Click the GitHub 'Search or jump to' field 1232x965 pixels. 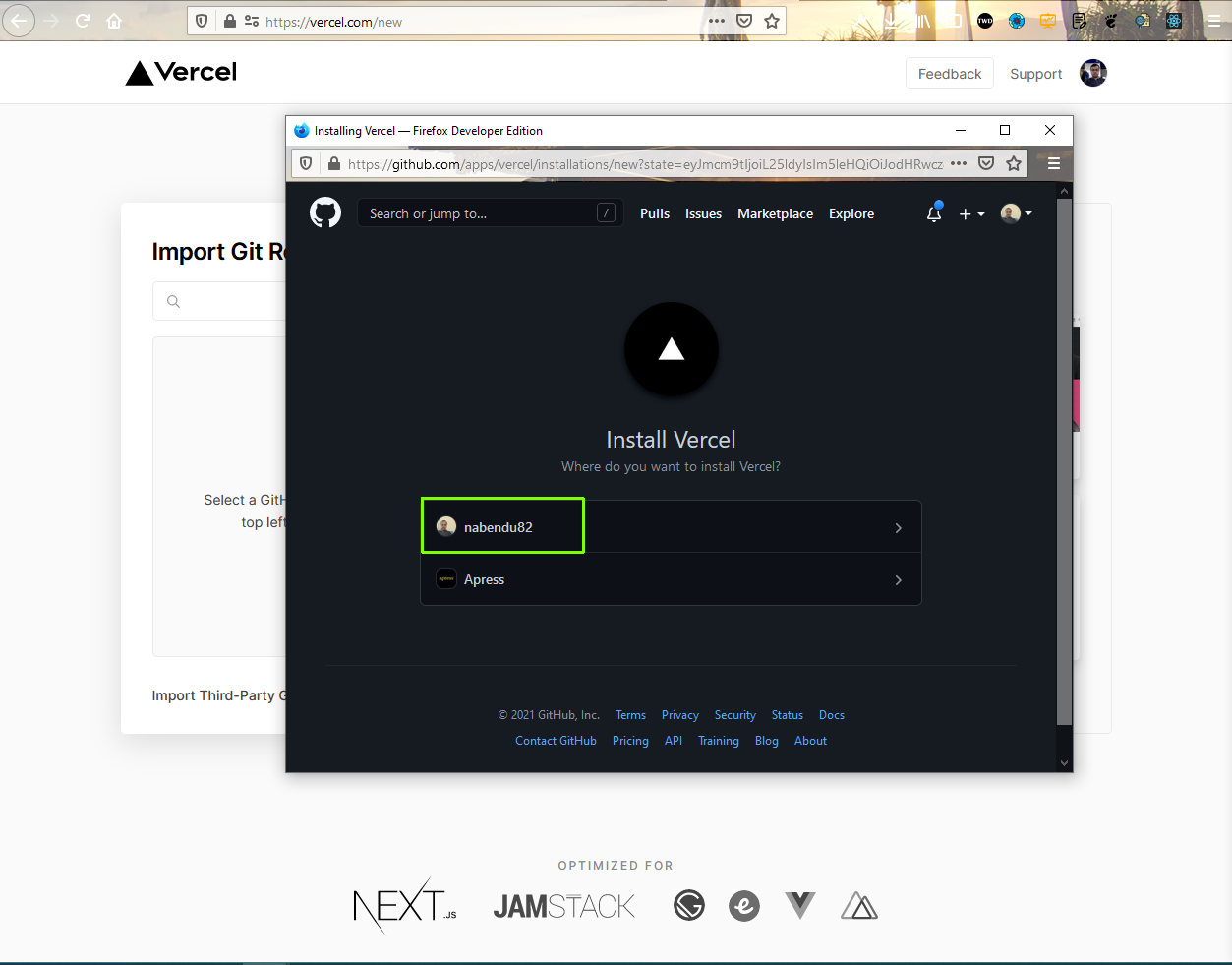click(x=490, y=213)
